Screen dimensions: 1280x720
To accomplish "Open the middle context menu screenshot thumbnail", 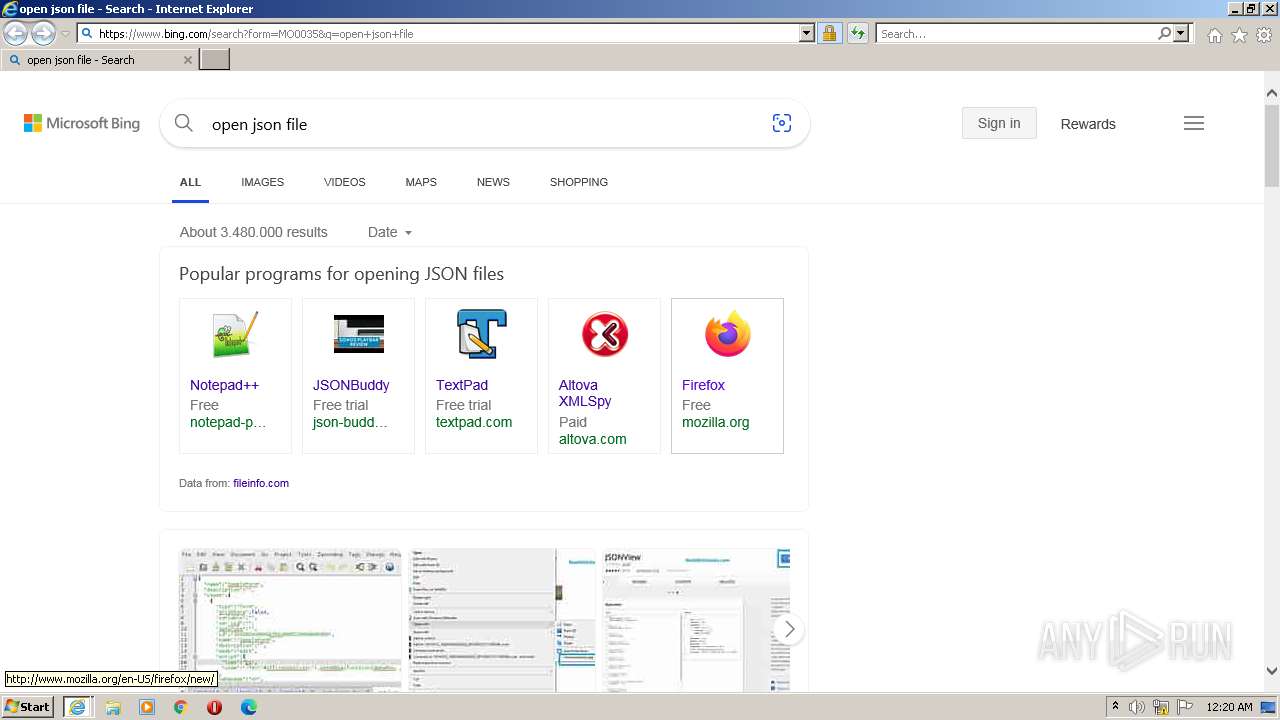I will click(x=503, y=620).
